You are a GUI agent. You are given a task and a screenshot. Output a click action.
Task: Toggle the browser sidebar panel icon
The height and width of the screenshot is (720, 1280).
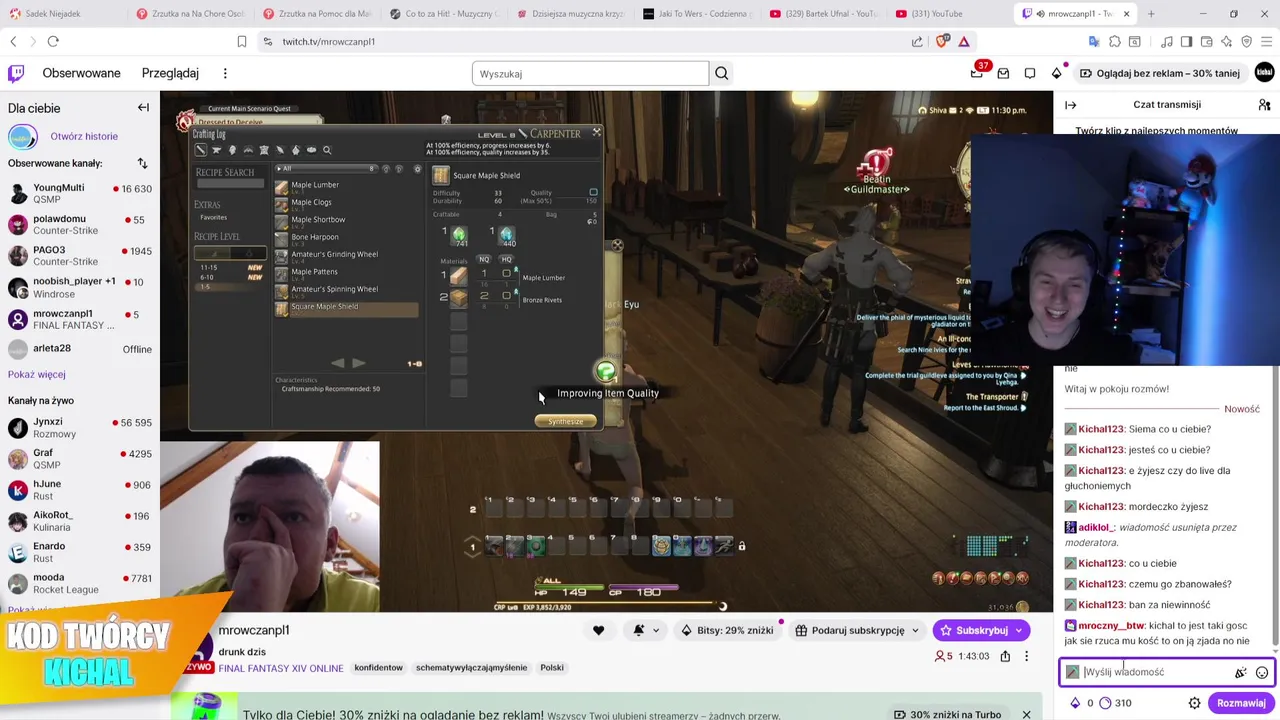pyautogui.click(x=1187, y=41)
